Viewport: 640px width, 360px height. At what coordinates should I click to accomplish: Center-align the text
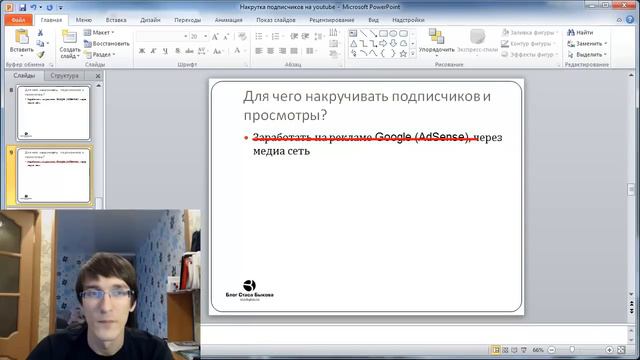(x=270, y=51)
